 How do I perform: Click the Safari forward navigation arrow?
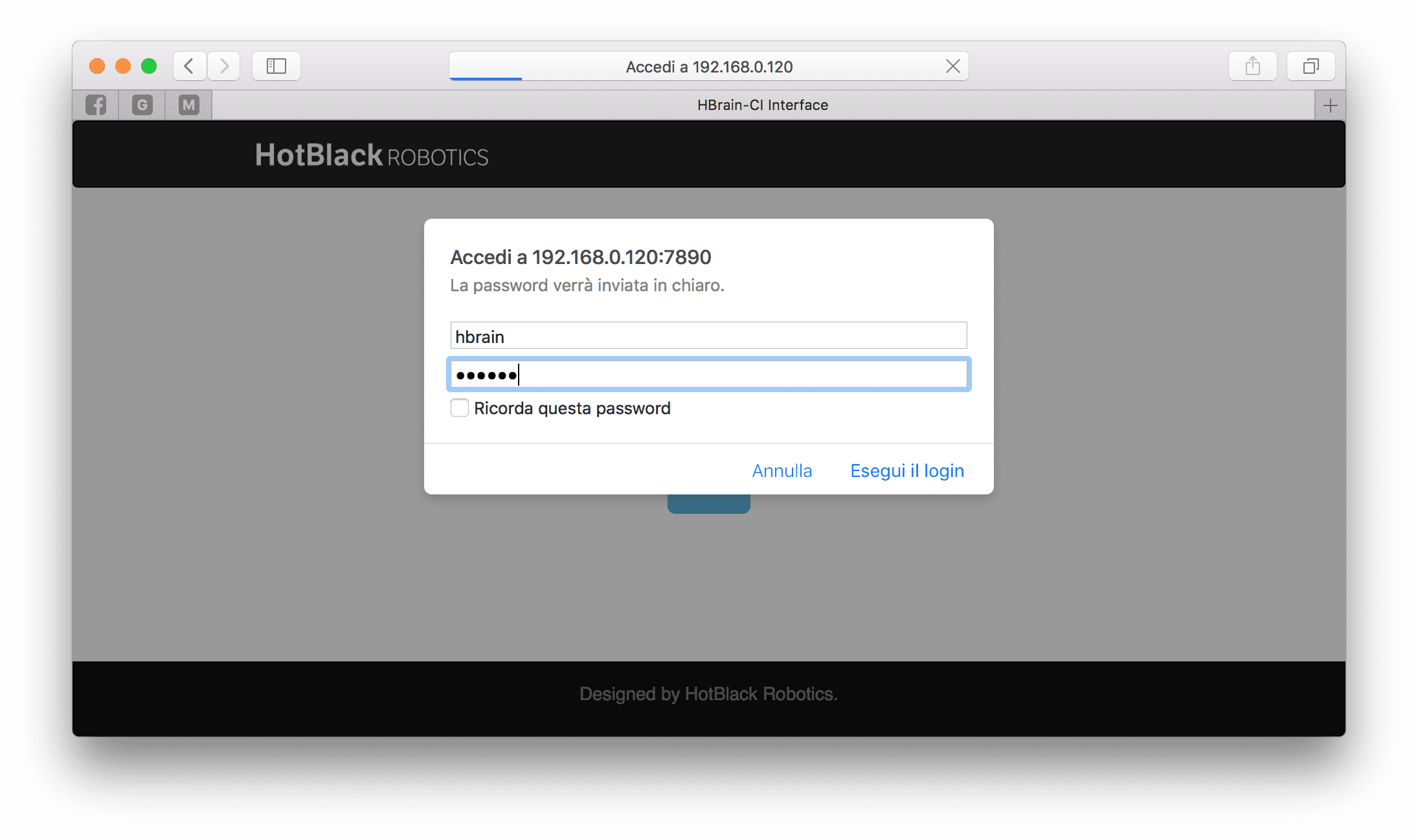click(224, 66)
